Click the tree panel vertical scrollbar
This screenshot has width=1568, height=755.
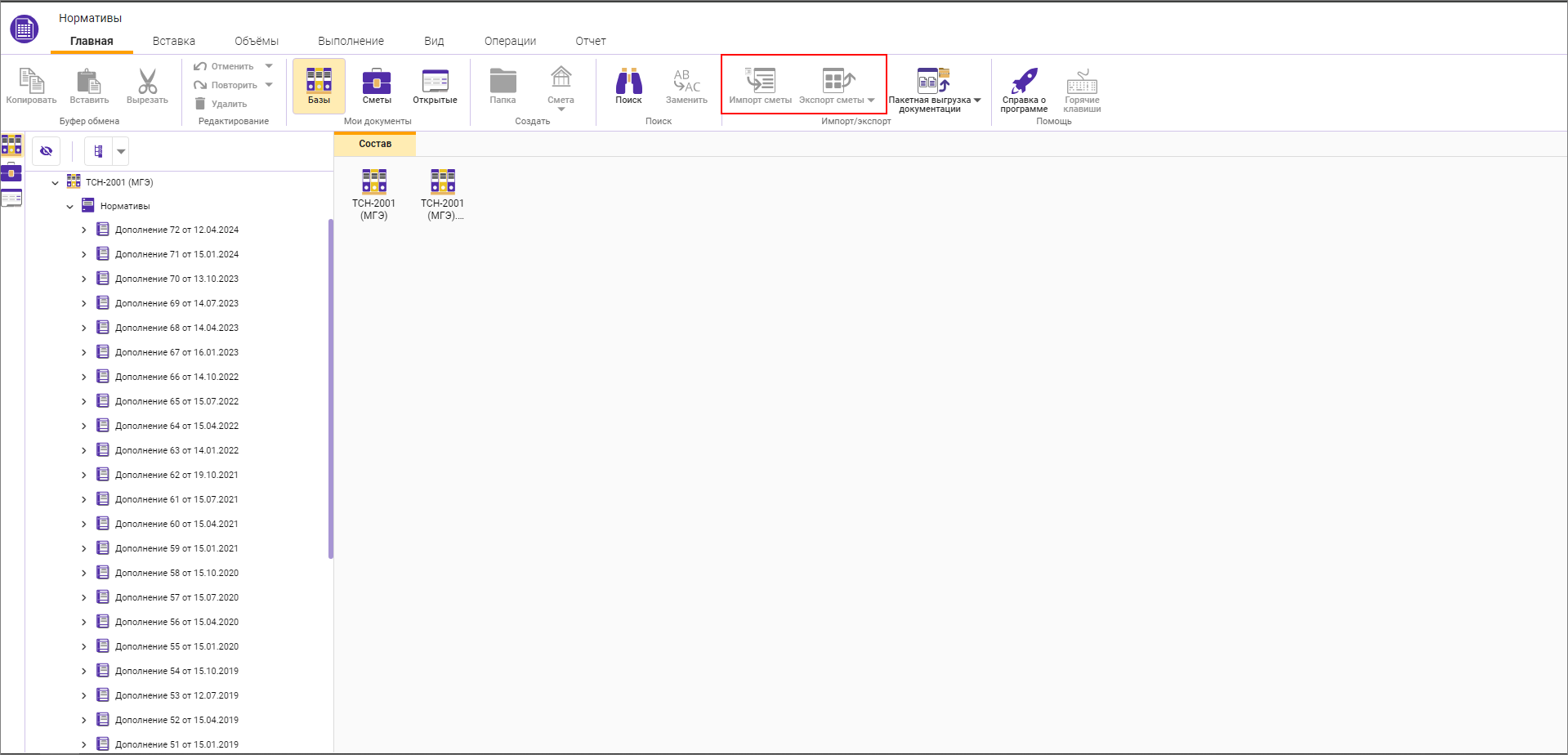coord(330,388)
